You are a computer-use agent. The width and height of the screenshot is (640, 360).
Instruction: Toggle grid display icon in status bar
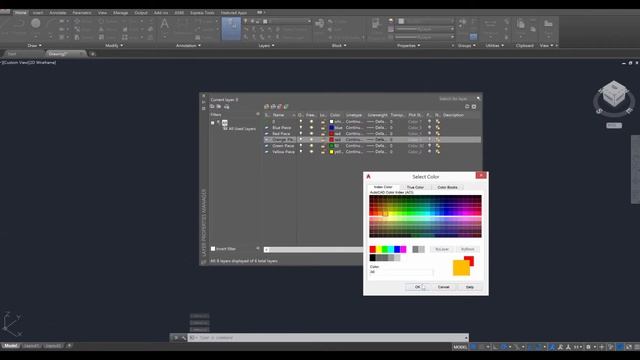tap(473, 347)
